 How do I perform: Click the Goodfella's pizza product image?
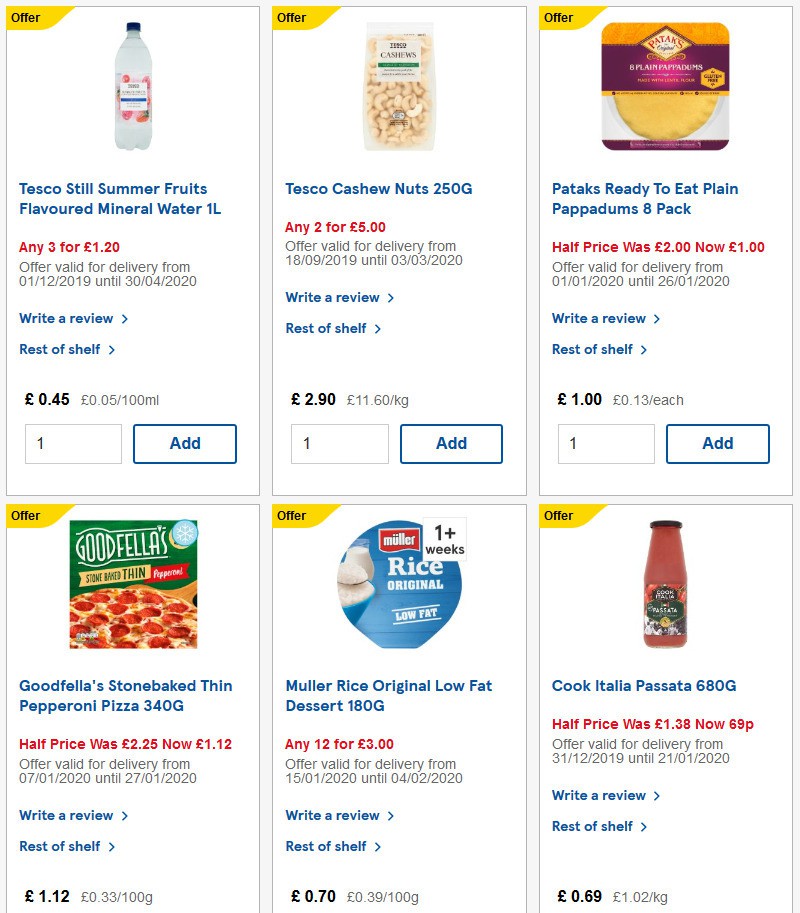coord(133,583)
